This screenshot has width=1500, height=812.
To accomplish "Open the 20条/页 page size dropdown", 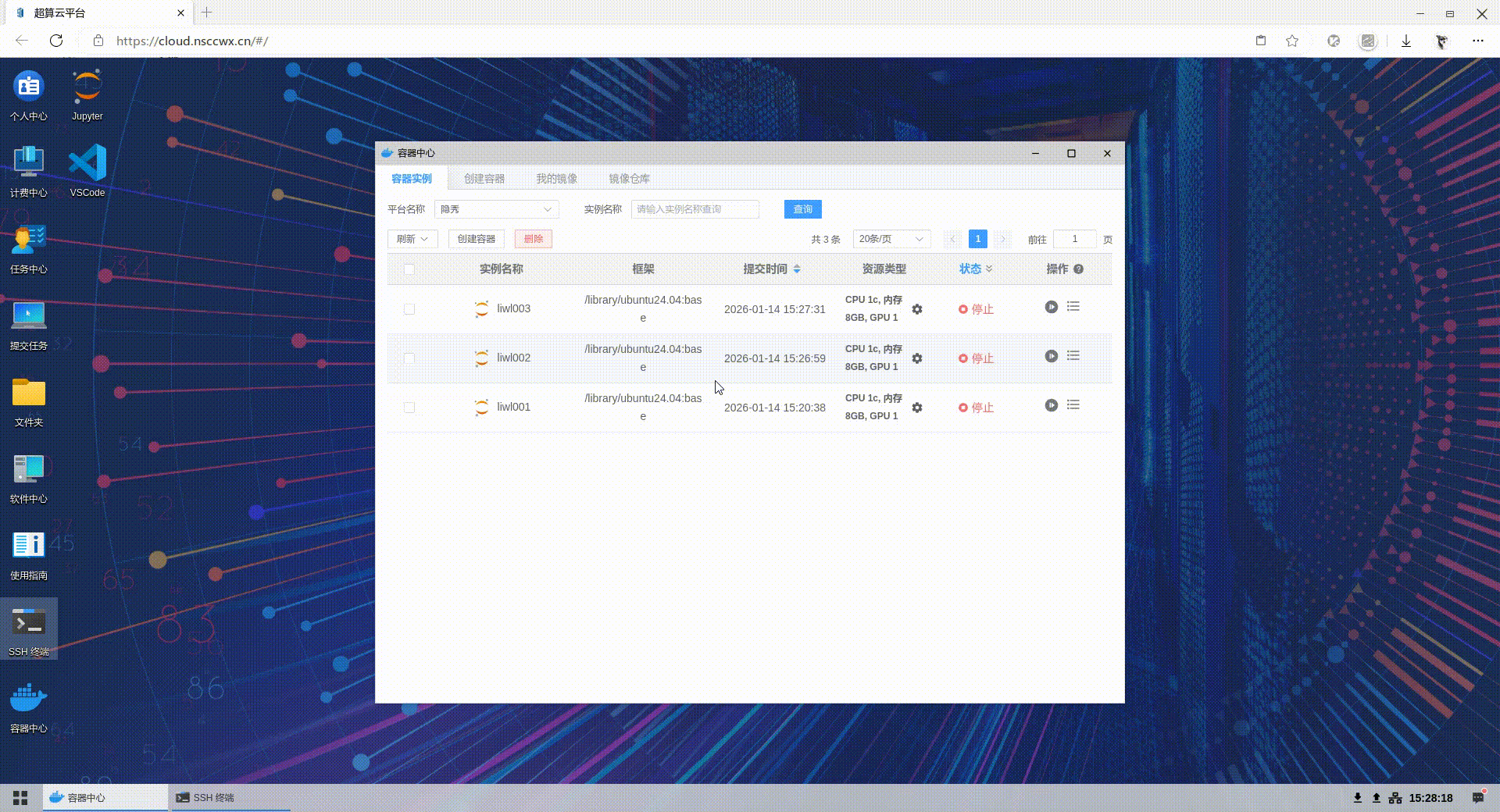I will click(891, 239).
